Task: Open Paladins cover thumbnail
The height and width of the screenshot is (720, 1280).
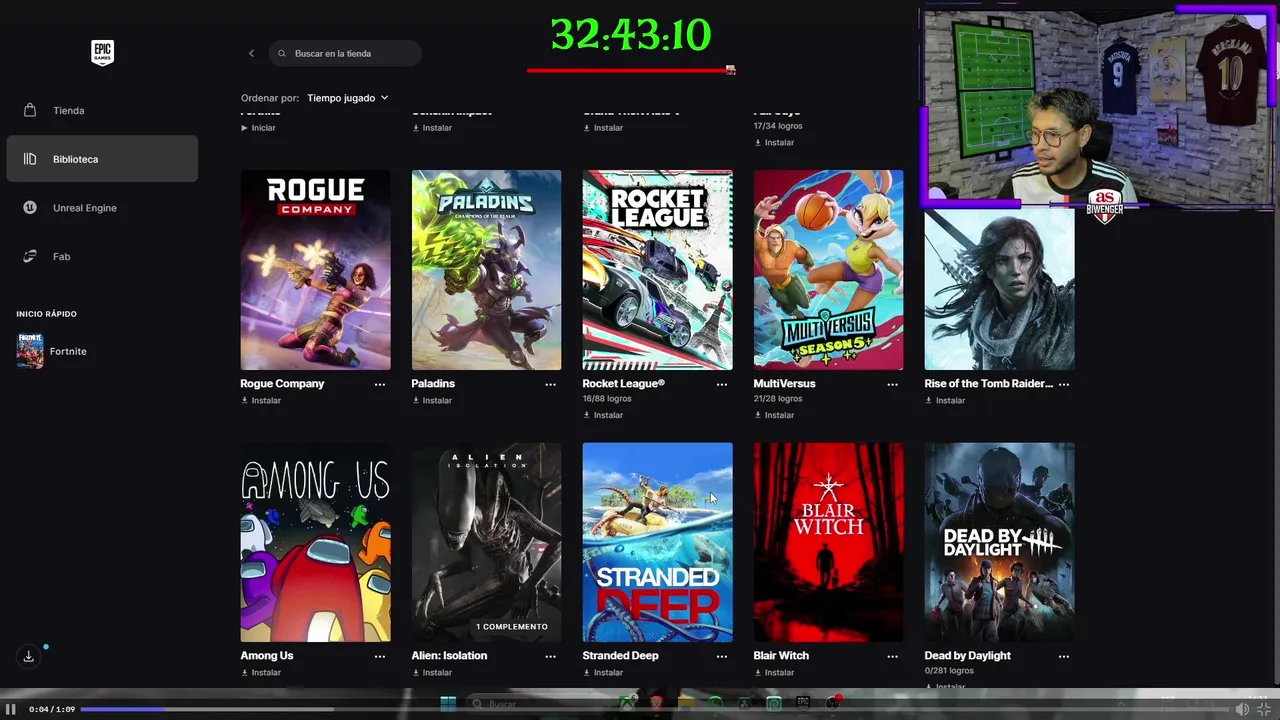Action: tap(486, 270)
